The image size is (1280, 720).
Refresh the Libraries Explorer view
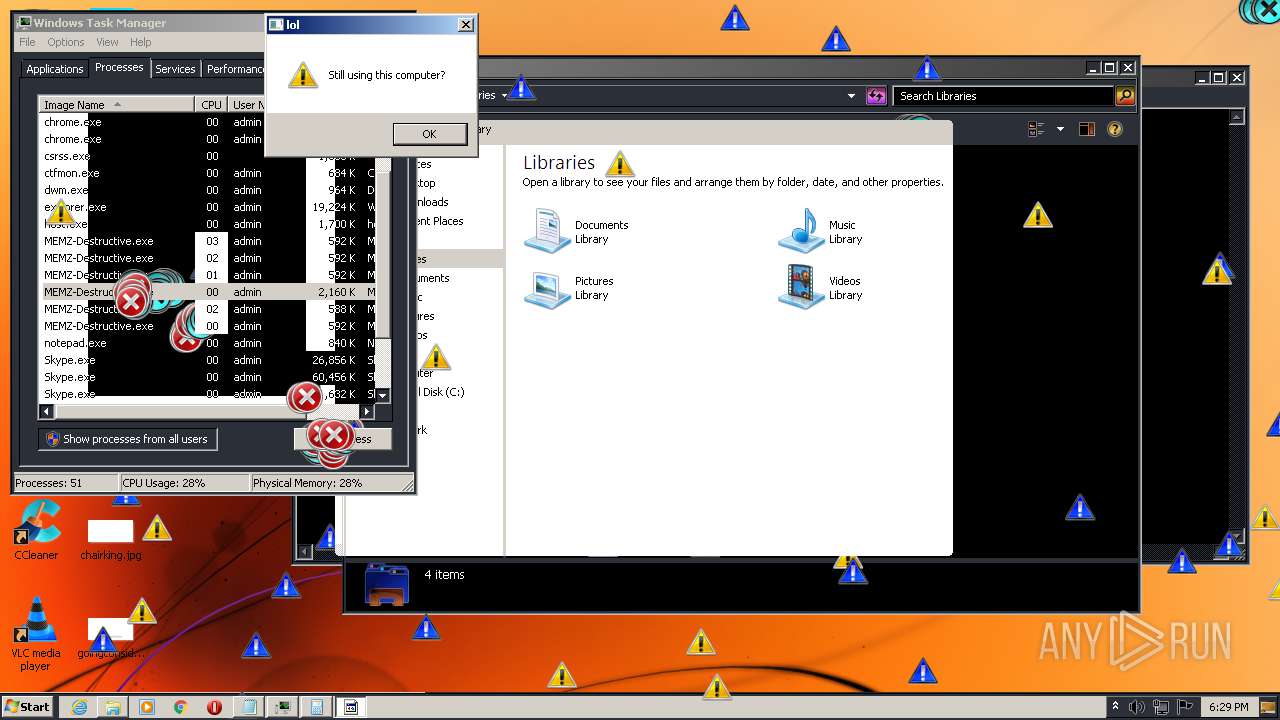click(x=876, y=96)
